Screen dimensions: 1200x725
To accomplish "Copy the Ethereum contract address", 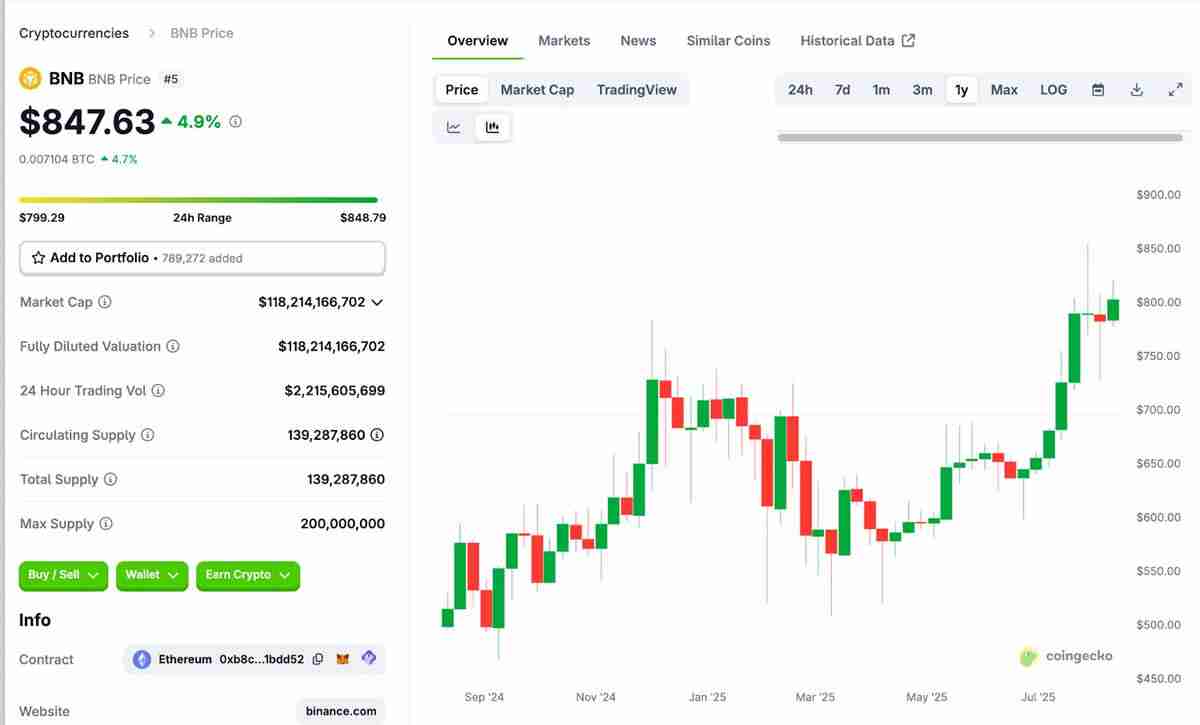I will click(x=318, y=659).
